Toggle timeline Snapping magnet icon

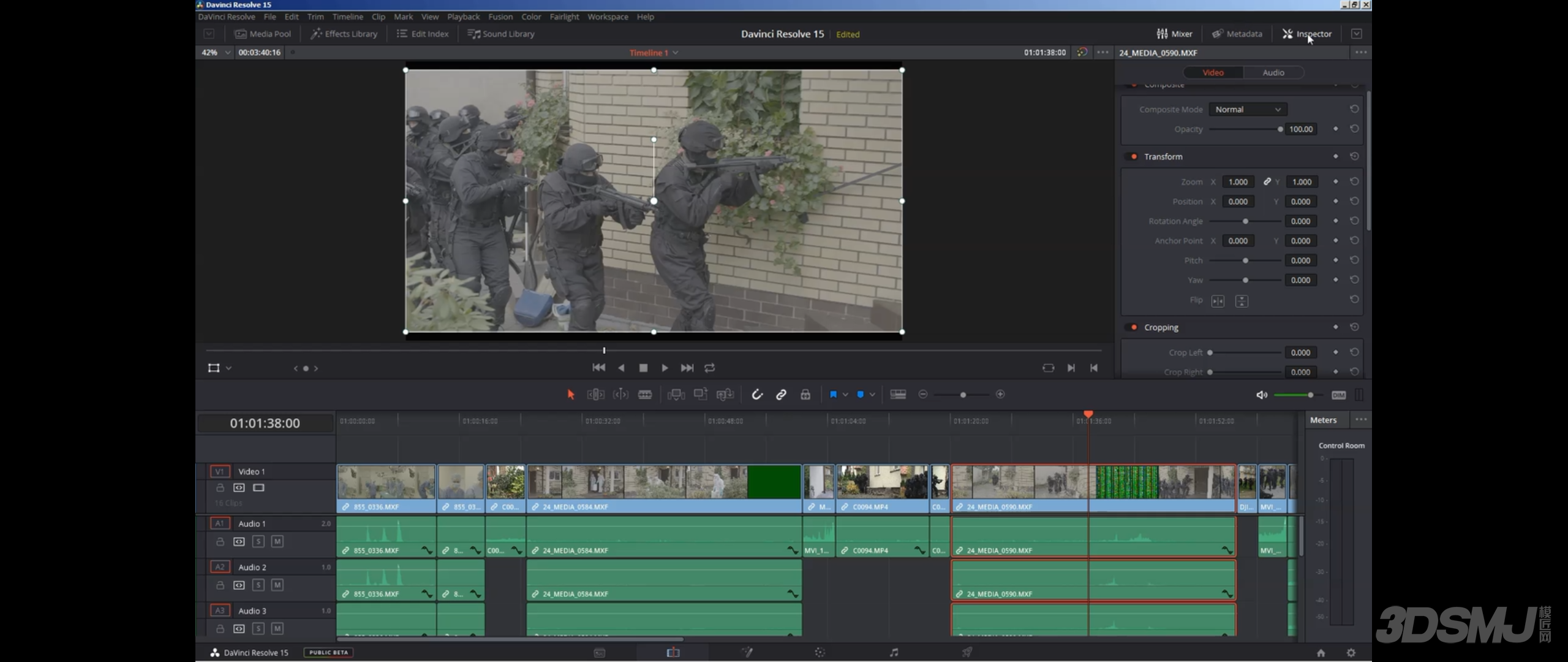(x=757, y=395)
